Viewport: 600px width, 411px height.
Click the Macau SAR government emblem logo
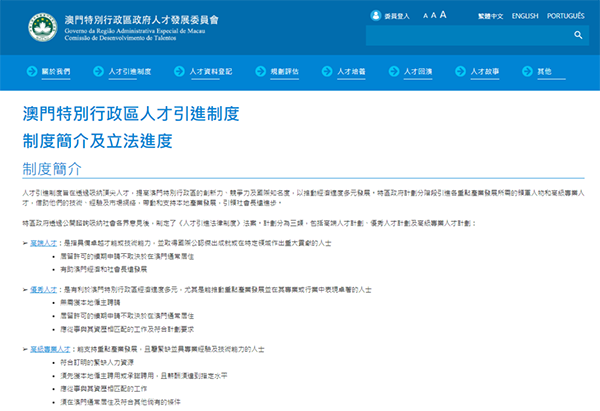(43, 27)
